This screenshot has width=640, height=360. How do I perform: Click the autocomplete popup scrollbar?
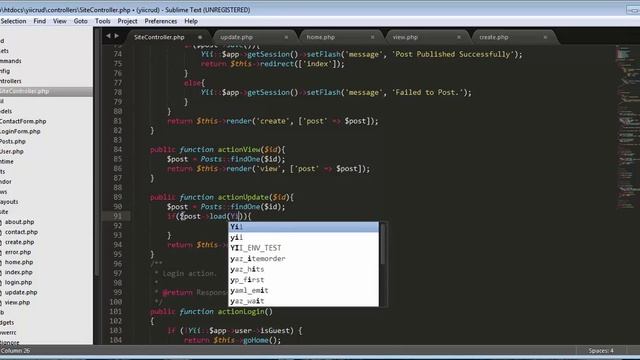383,244
